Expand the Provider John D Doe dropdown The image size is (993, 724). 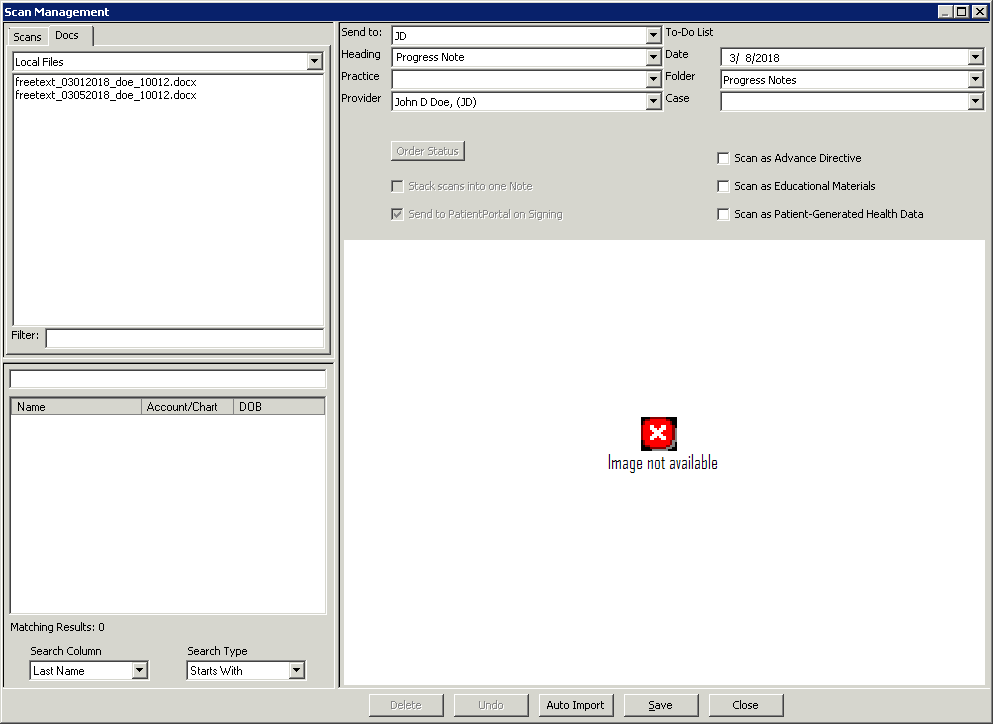click(x=654, y=101)
